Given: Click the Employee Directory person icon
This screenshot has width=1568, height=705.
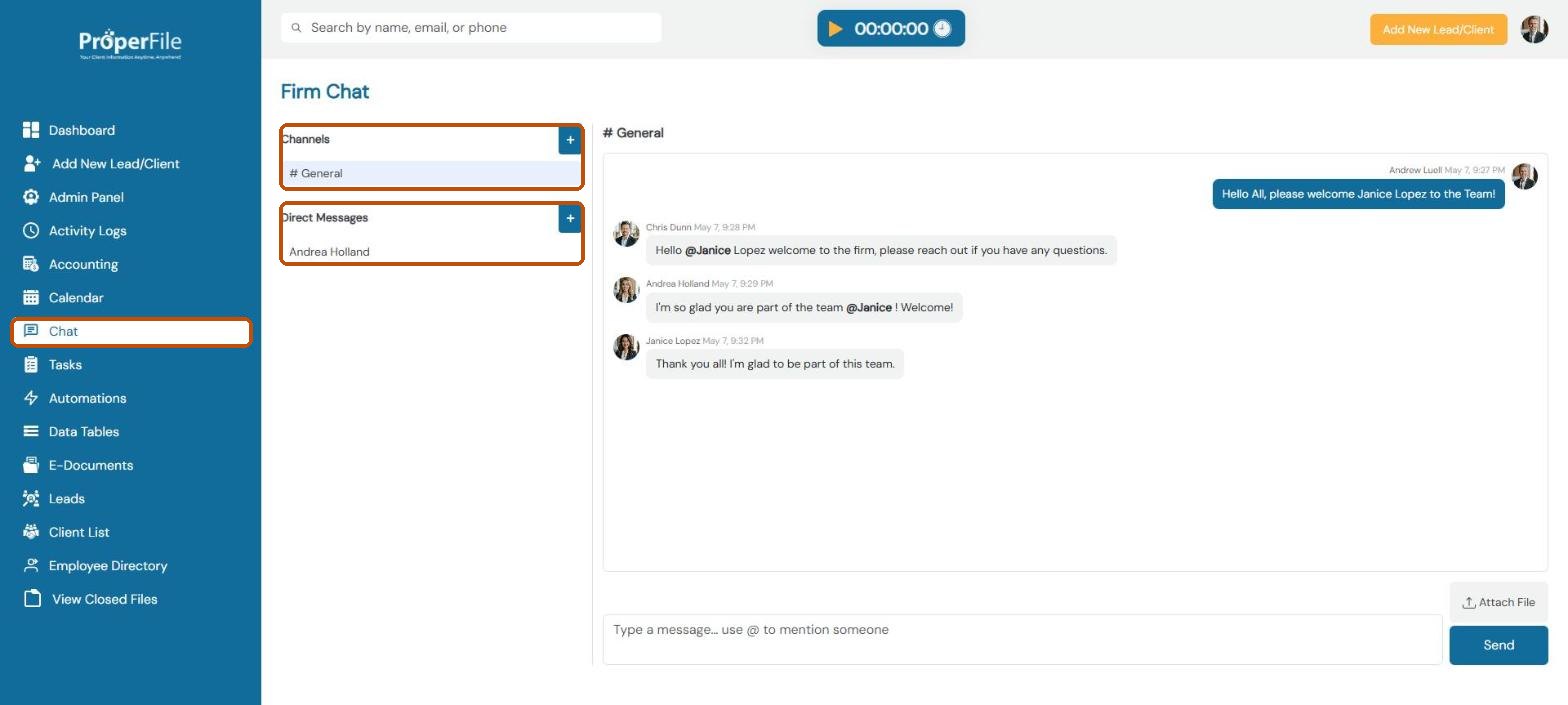Looking at the screenshot, I should pyautogui.click(x=31, y=565).
